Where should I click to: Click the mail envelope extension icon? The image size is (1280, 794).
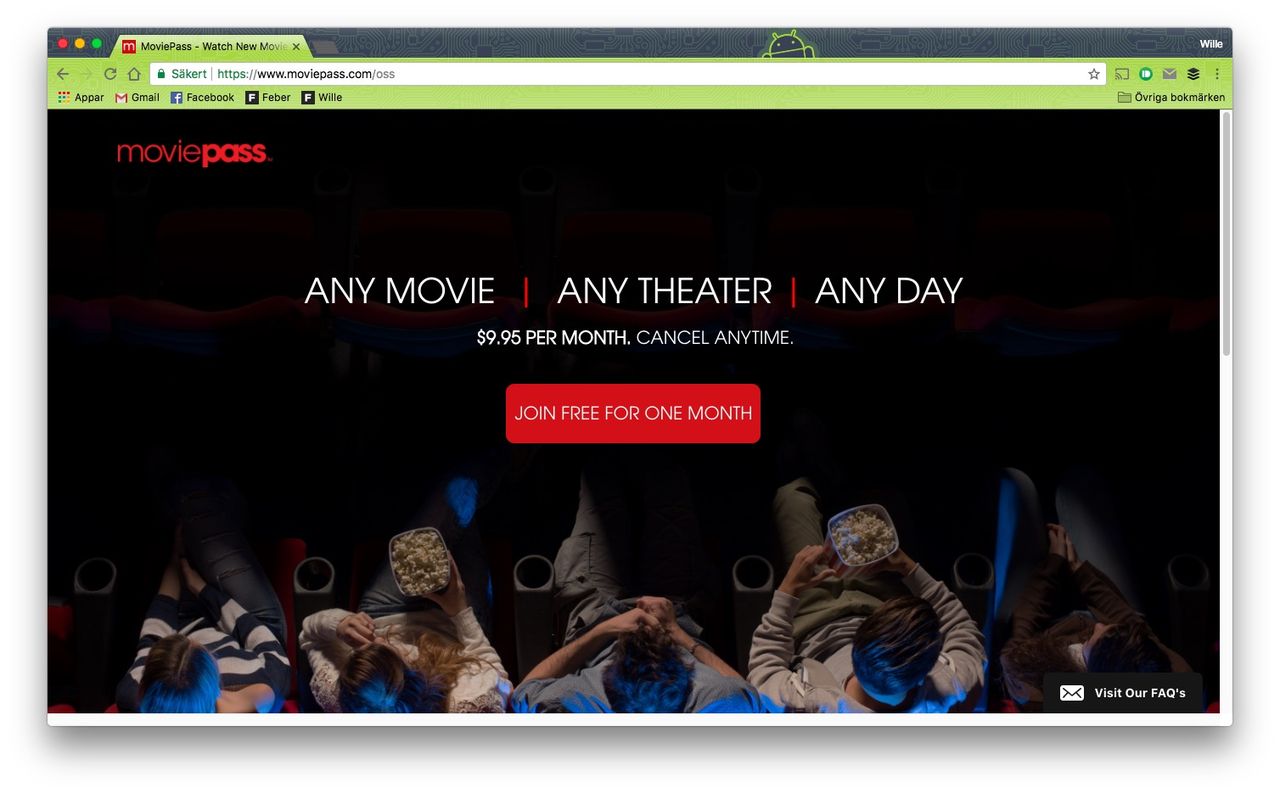(x=1169, y=74)
